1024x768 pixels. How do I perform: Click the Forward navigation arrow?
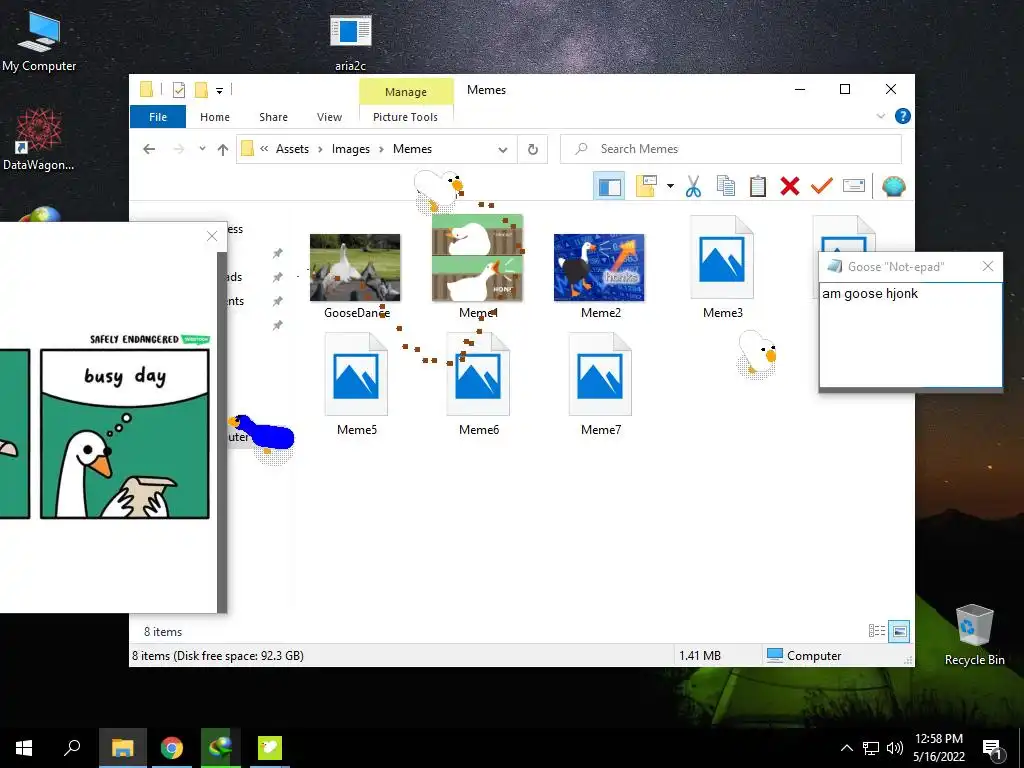point(178,149)
